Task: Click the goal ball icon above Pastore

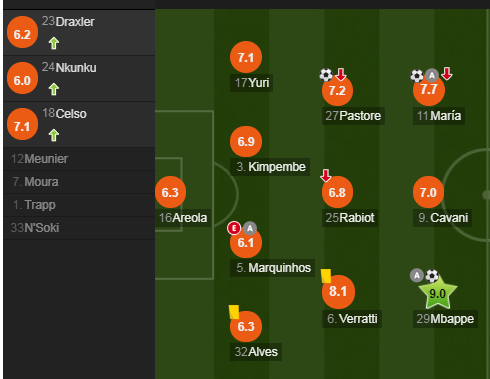Action: coord(326,75)
